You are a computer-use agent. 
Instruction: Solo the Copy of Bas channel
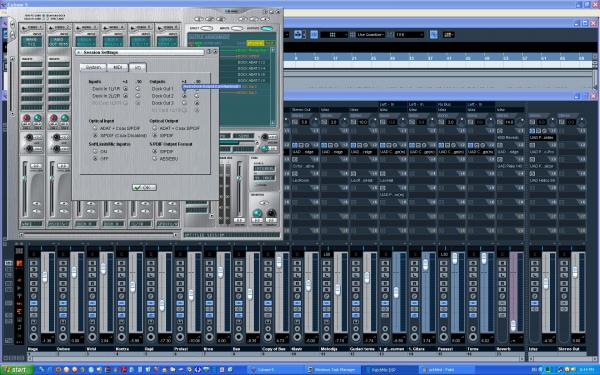tap(268, 269)
